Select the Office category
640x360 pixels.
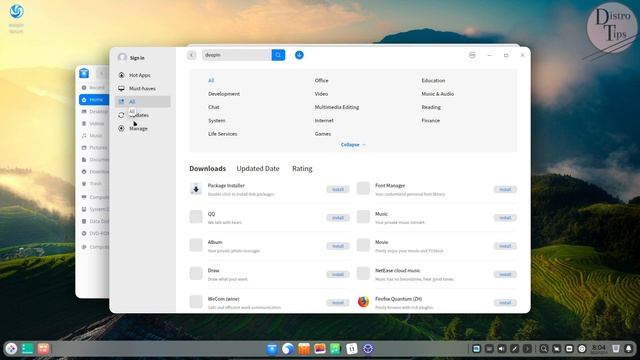tap(321, 81)
